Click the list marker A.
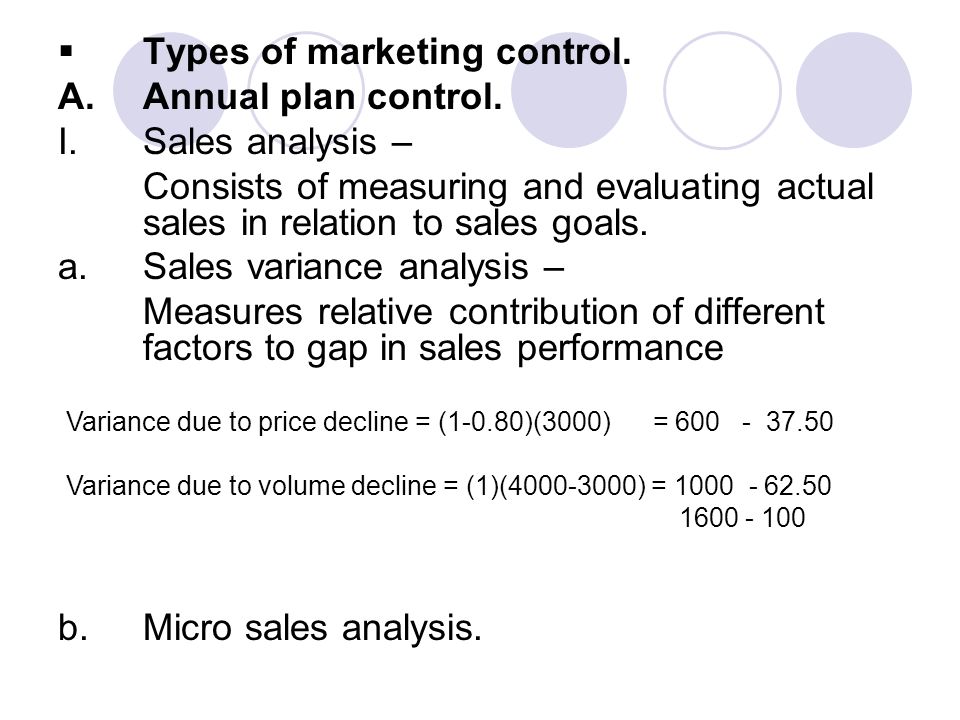Screen dimensions: 960x720 click(77, 97)
